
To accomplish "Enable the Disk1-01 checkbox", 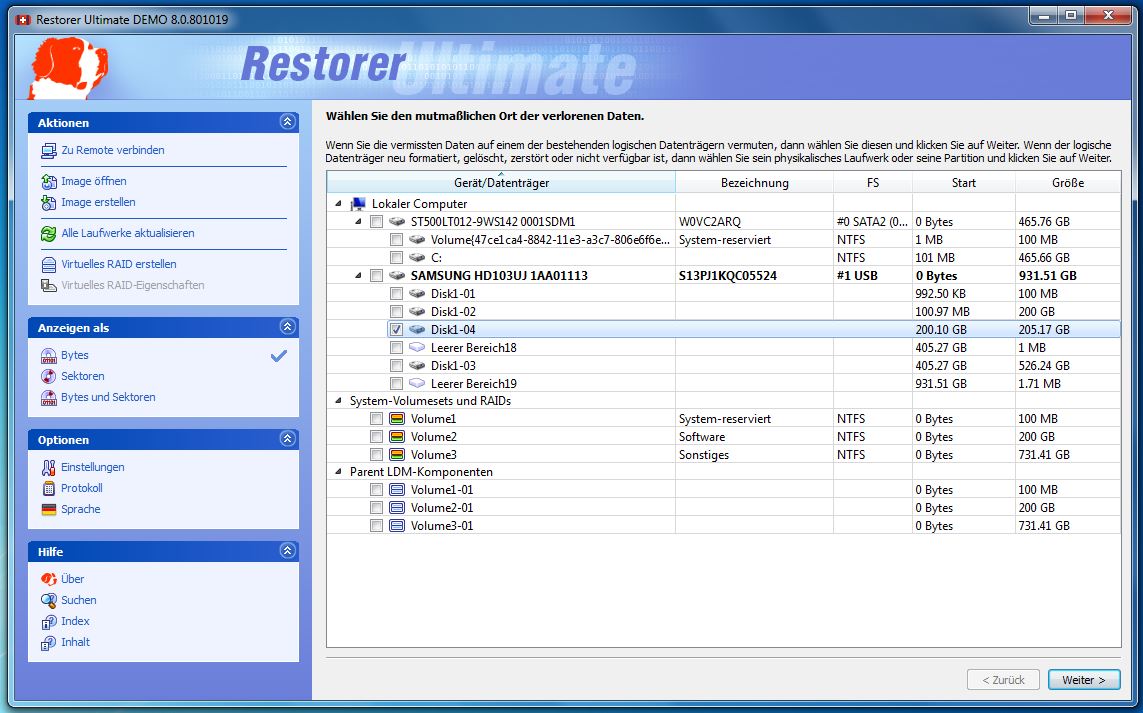I will 397,294.
